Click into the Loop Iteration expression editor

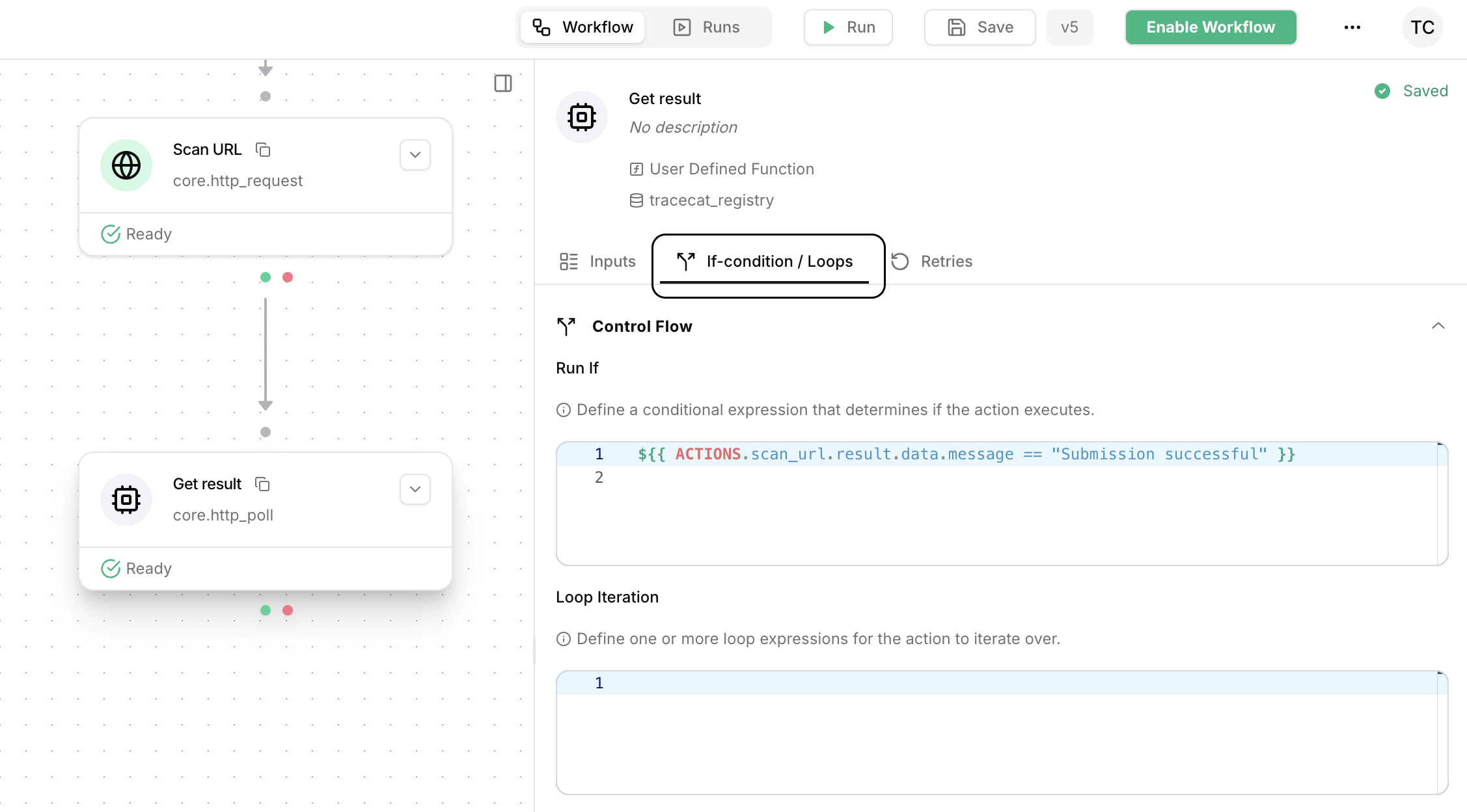[1002, 733]
